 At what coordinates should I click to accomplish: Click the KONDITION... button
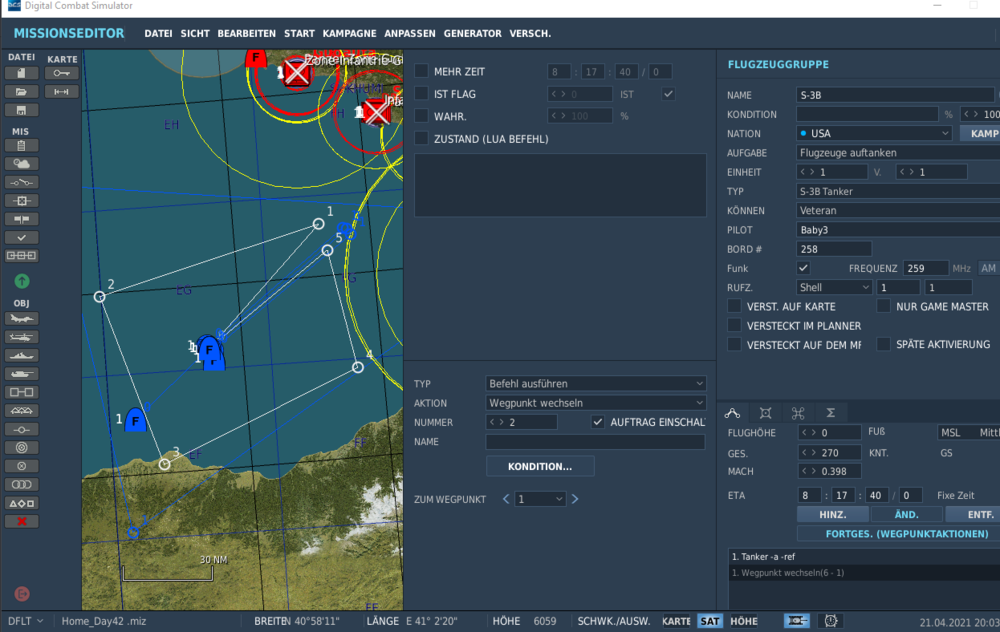click(x=540, y=466)
